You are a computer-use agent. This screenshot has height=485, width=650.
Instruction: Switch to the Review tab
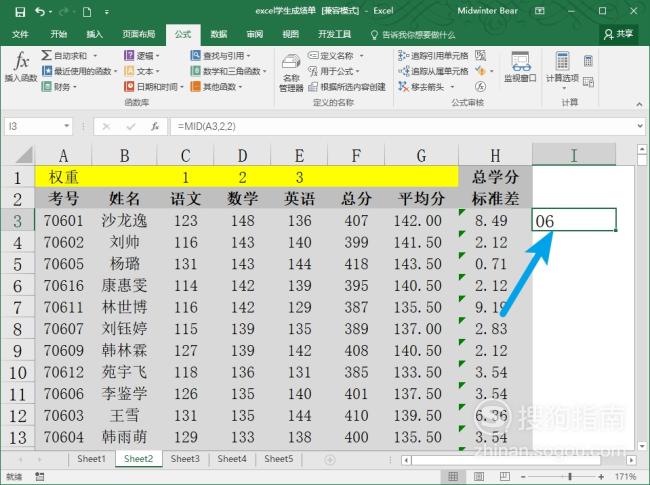(x=255, y=34)
